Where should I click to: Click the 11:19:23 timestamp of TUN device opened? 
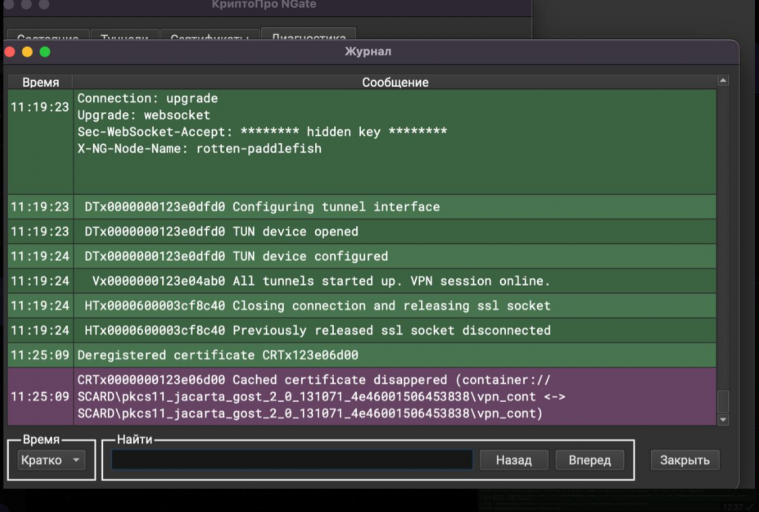click(x=40, y=232)
